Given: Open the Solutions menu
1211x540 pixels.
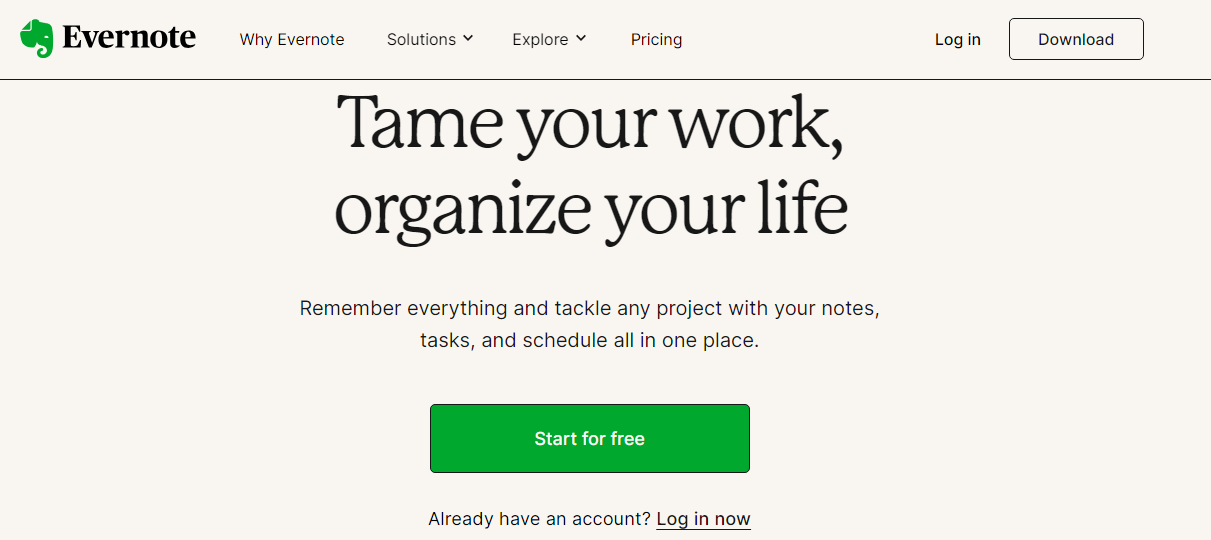Looking at the screenshot, I should (430, 39).
